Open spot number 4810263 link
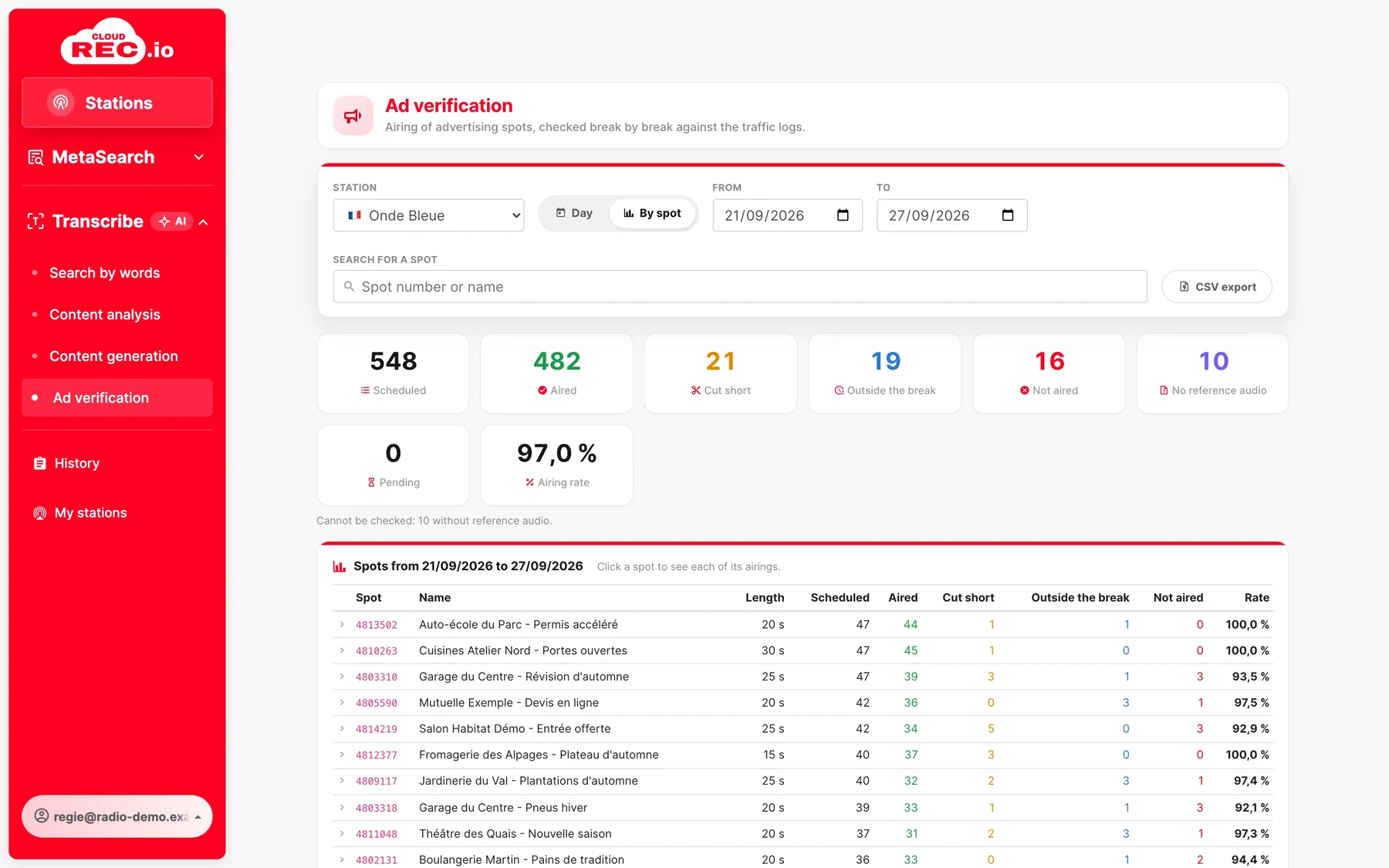The image size is (1389, 868). point(377,651)
